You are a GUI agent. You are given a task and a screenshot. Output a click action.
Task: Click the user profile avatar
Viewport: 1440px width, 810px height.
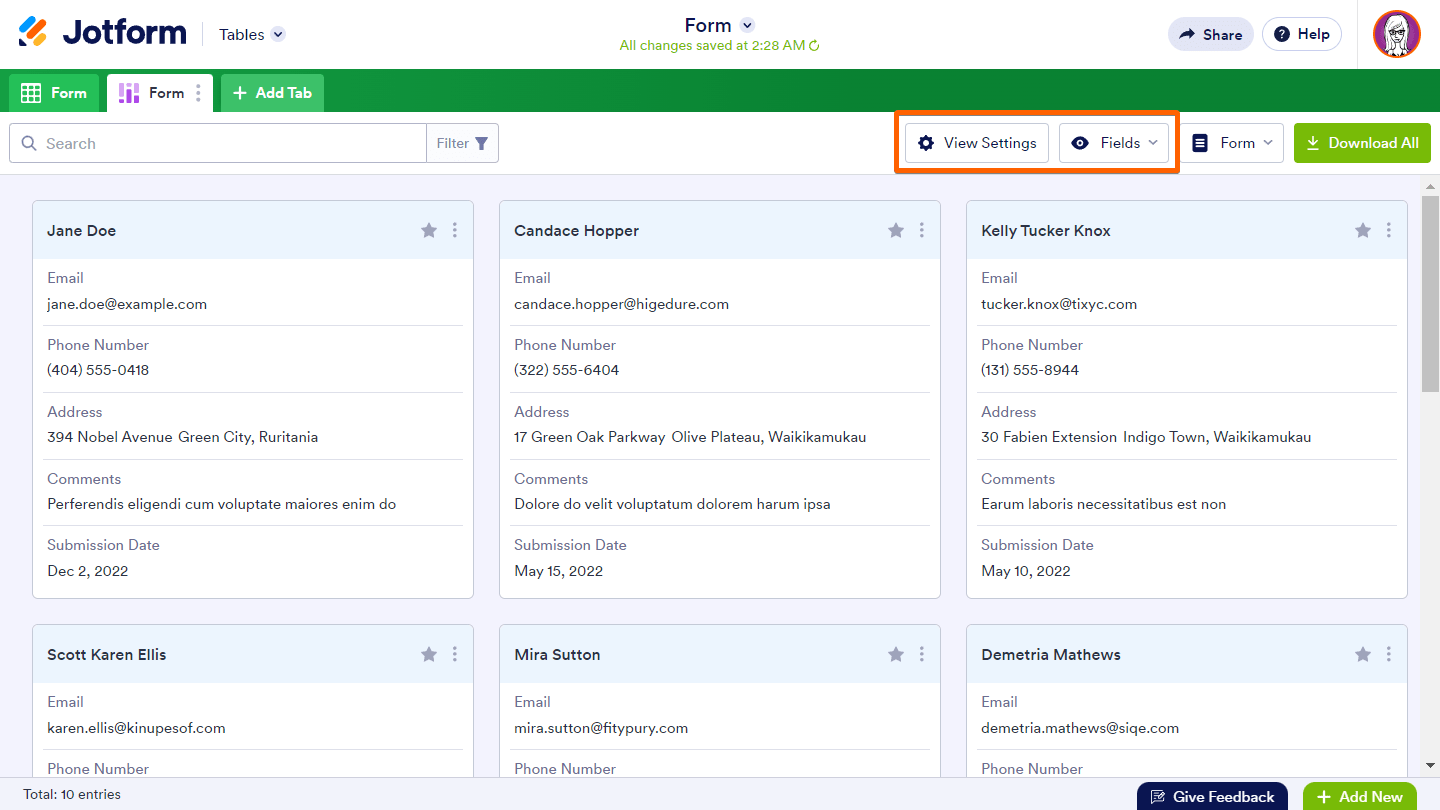[x=1396, y=34]
